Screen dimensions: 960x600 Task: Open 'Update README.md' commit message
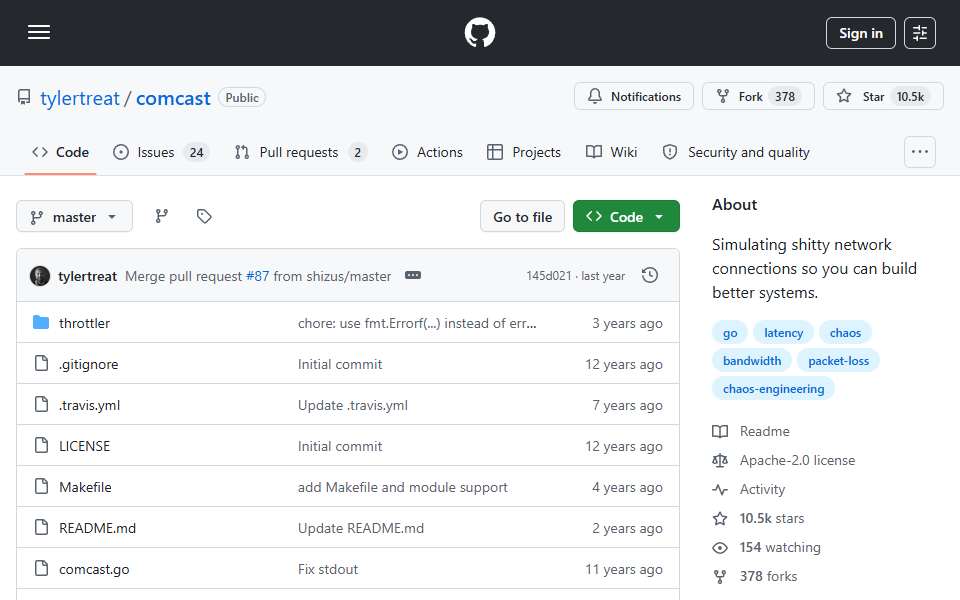[361, 528]
